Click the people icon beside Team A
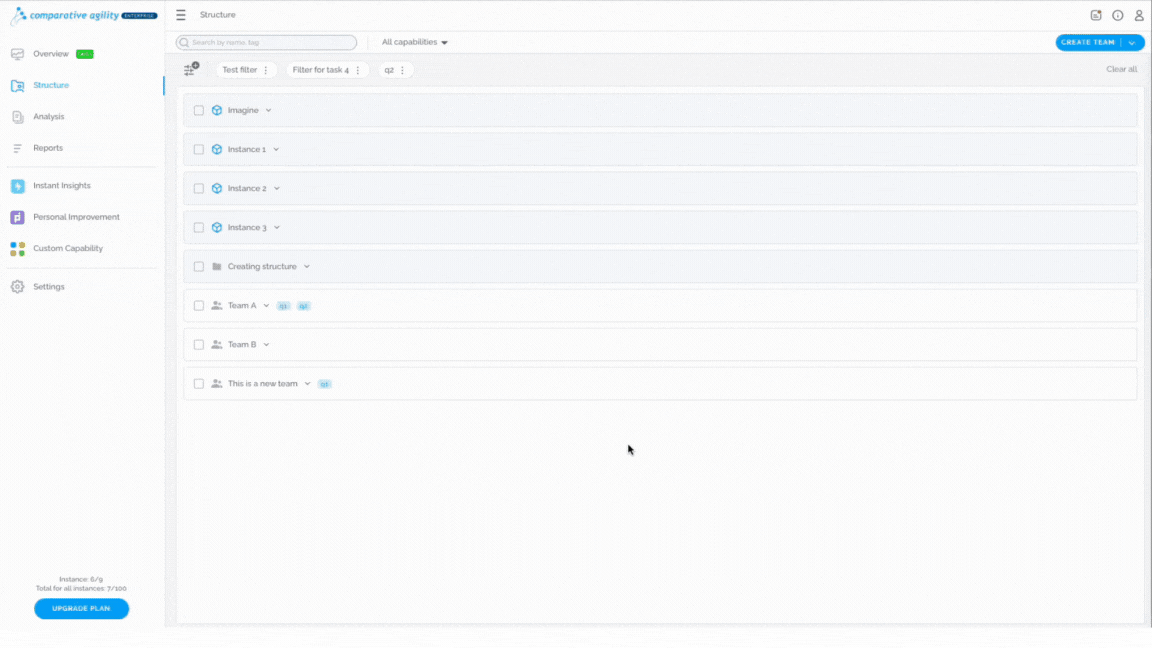 point(217,306)
